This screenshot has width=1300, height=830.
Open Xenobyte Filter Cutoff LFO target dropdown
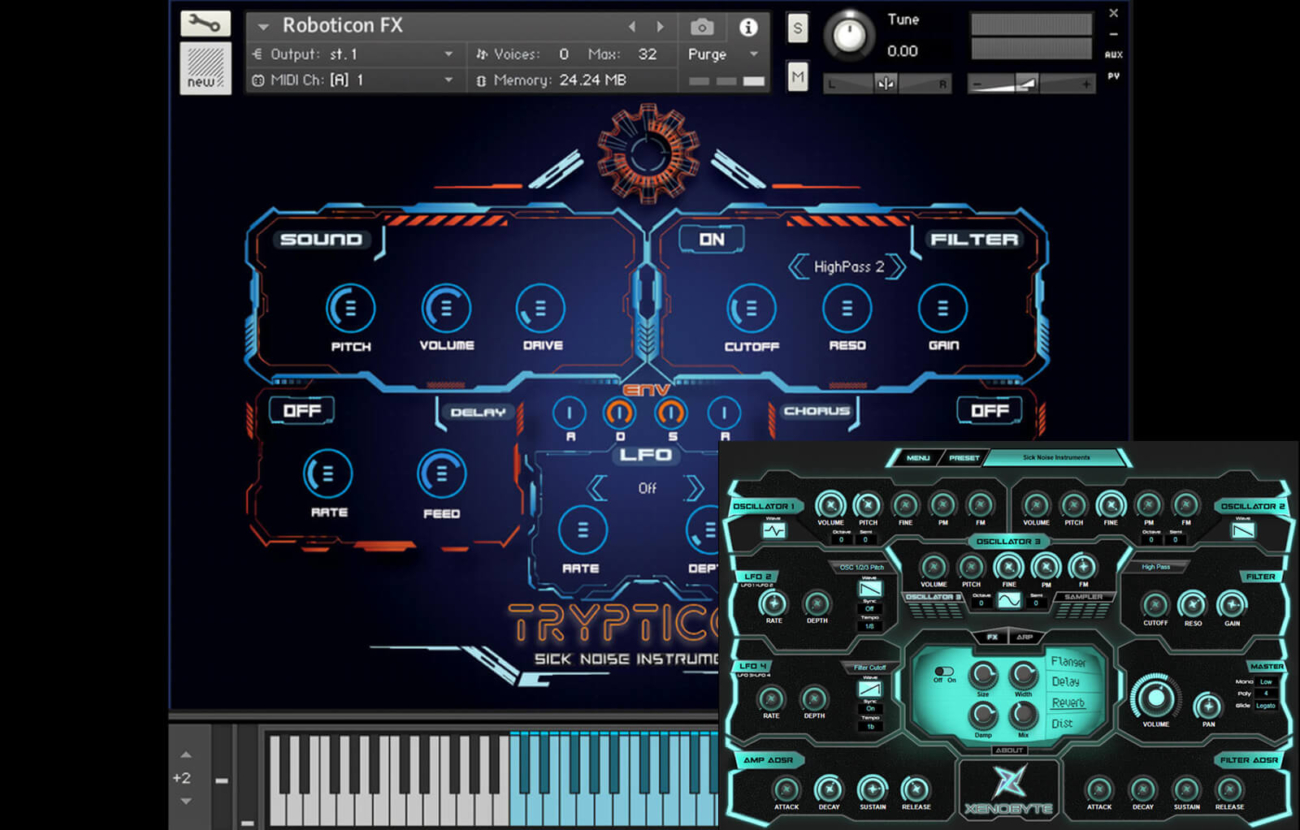pyautogui.click(x=870, y=668)
